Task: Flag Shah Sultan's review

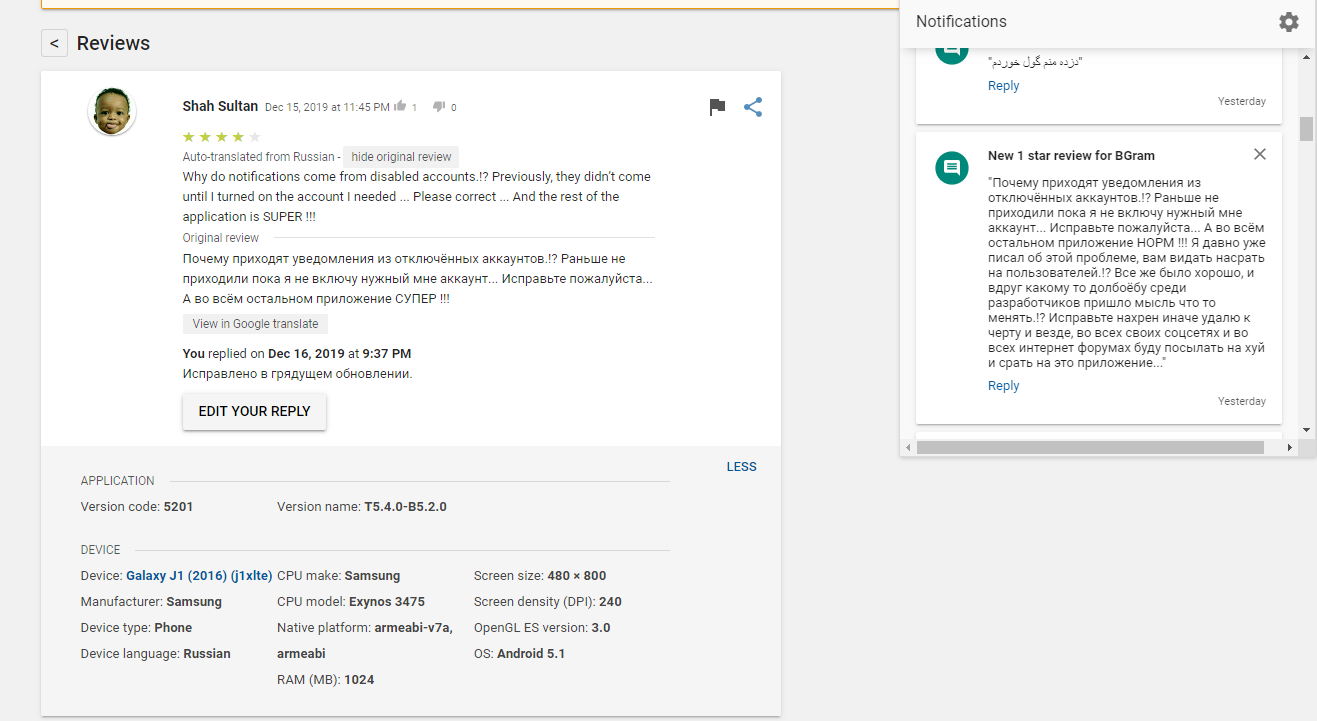Action: pyautogui.click(x=717, y=107)
